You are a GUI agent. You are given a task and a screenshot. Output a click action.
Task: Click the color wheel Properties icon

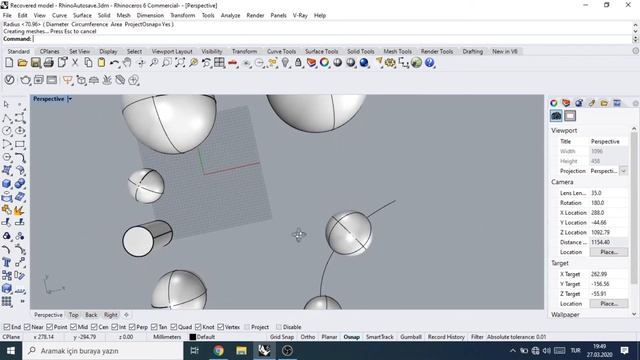(x=324, y=62)
